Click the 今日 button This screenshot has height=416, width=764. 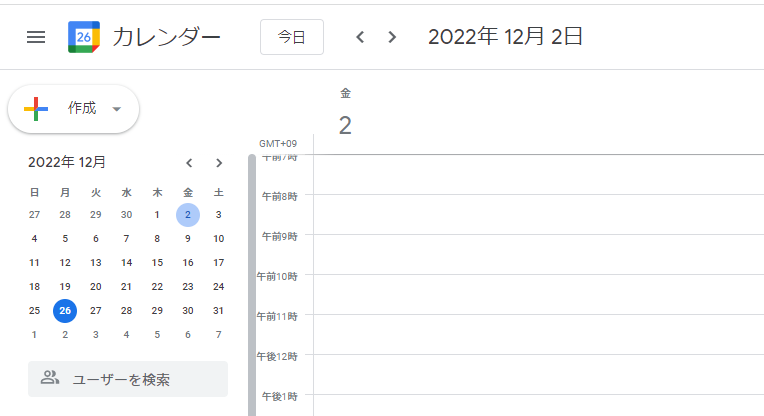click(291, 37)
